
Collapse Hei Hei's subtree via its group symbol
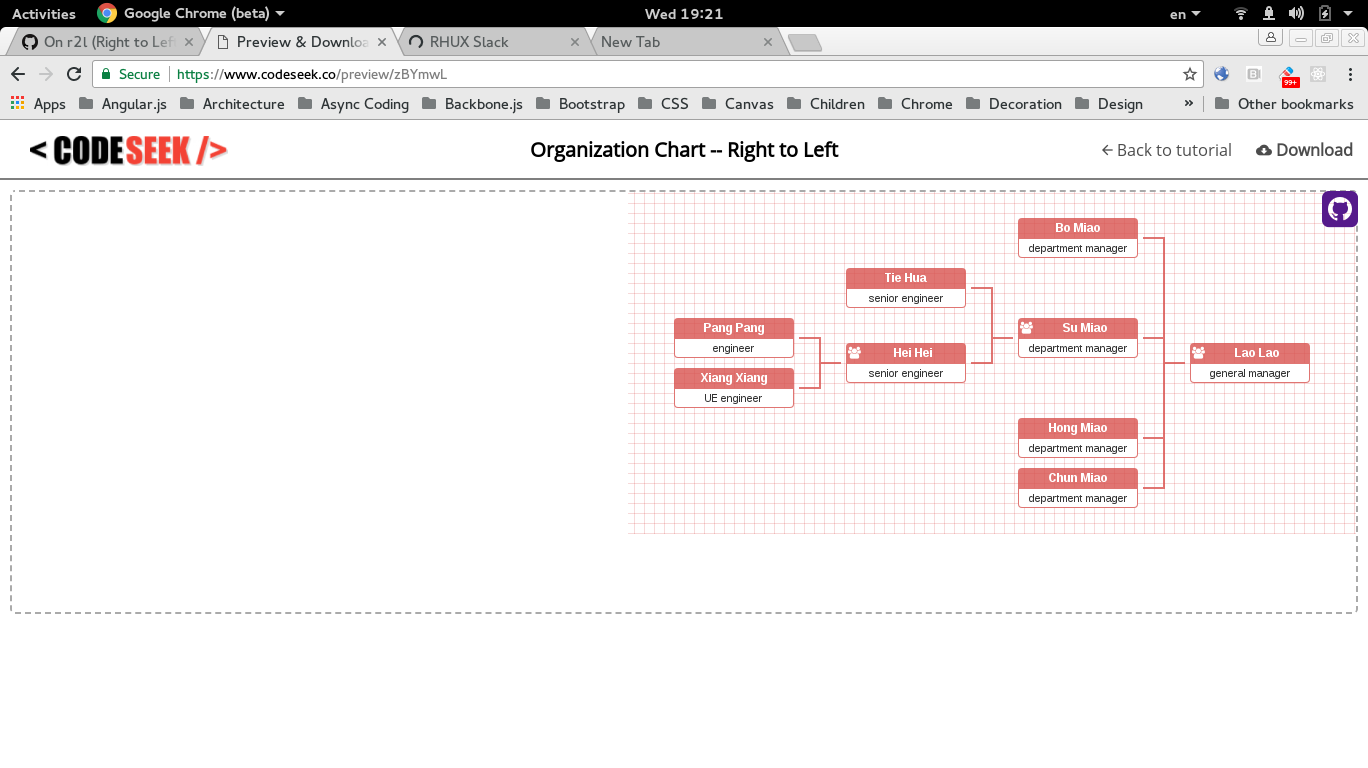click(855, 352)
